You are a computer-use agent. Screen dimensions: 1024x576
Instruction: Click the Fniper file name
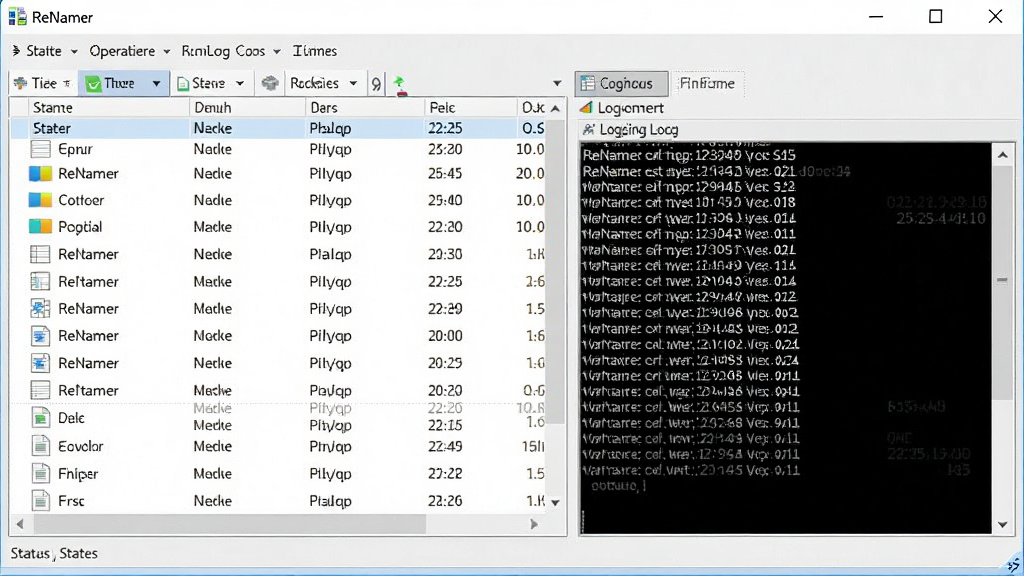pos(78,474)
